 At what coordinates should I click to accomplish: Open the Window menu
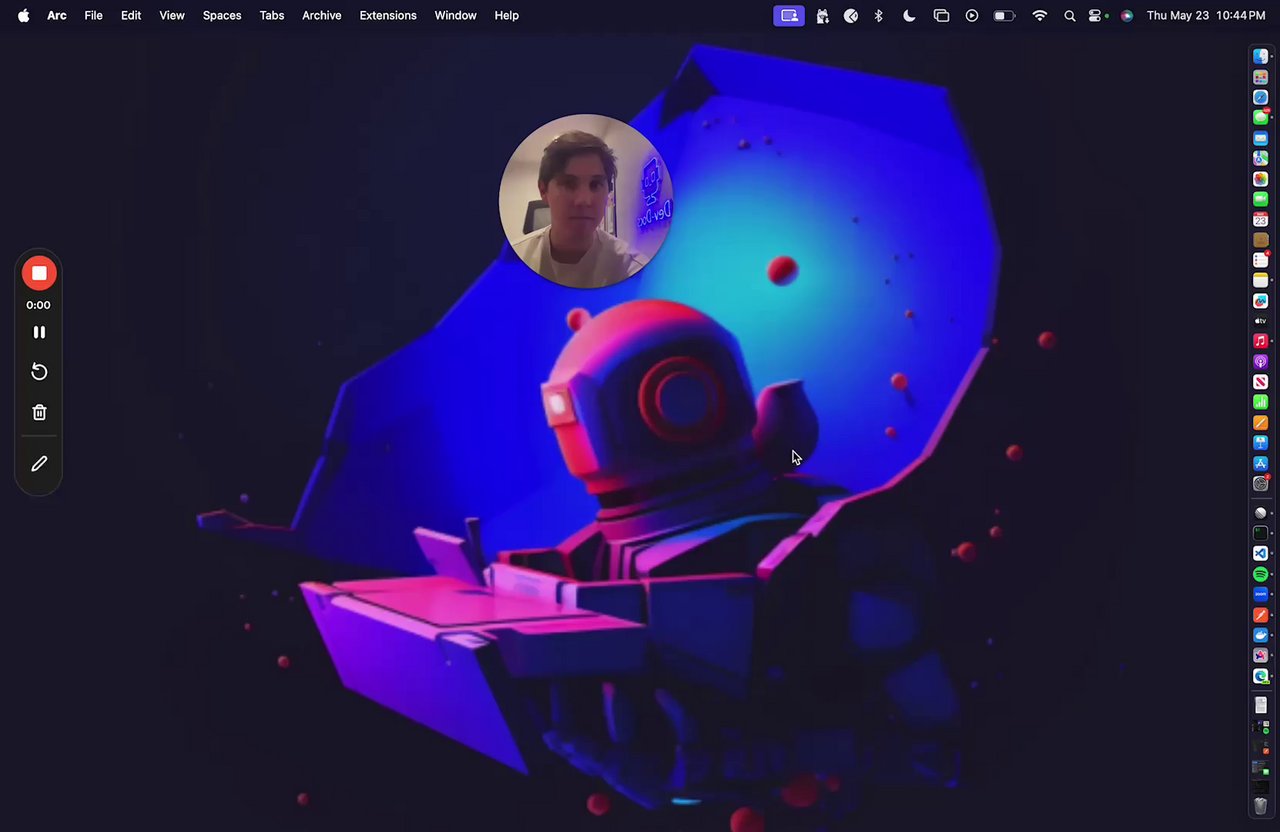point(455,15)
